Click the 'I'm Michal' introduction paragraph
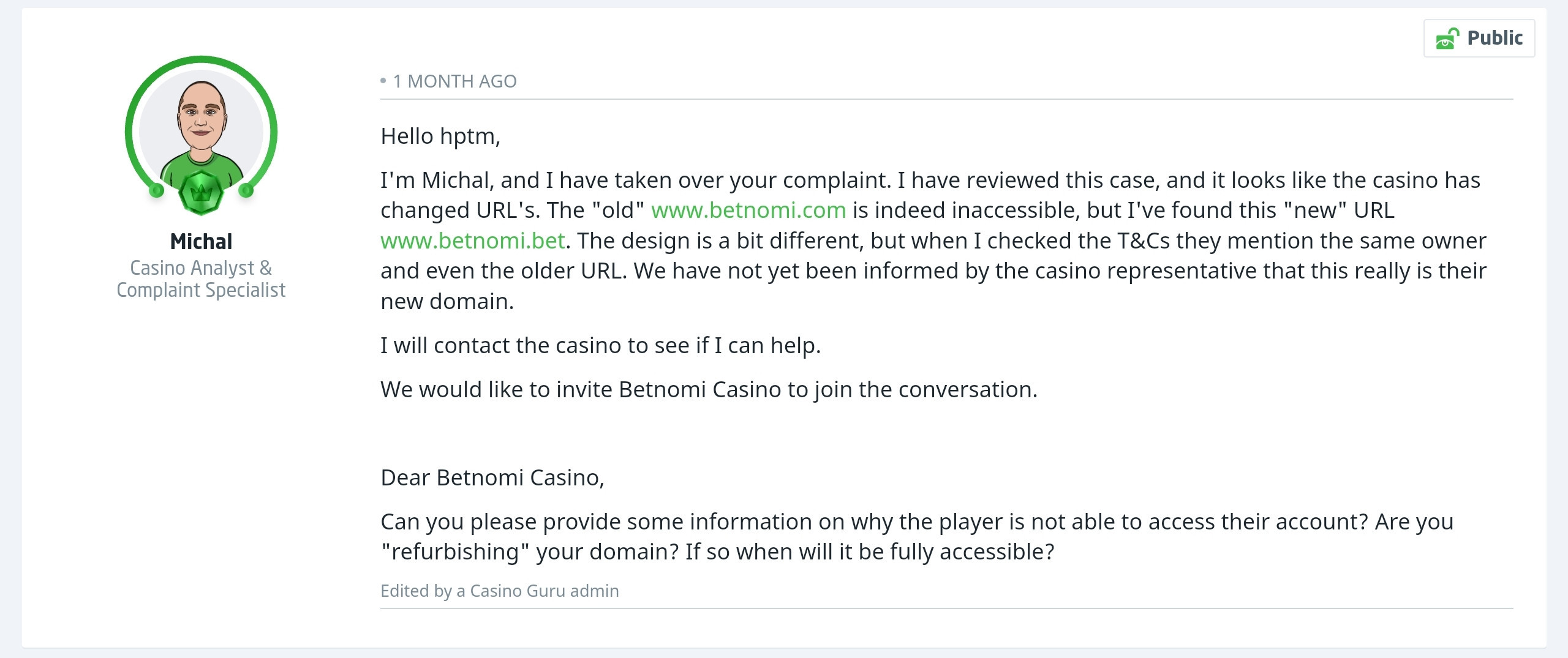1568x658 pixels. (x=933, y=241)
